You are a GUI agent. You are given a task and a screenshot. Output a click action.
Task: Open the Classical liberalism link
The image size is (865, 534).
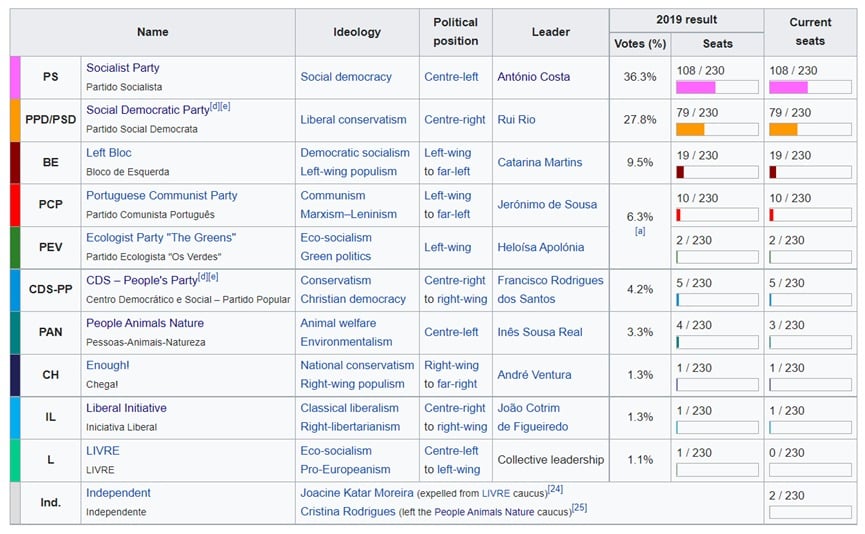[x=349, y=408]
